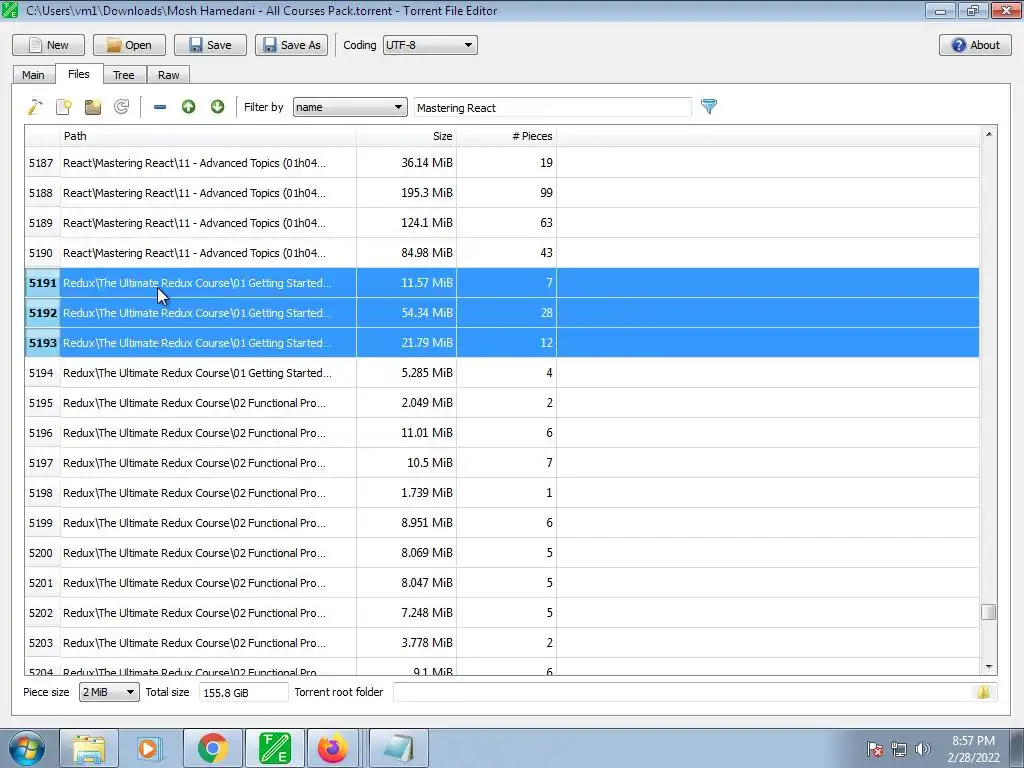
Task: Select row 5200 sized 8.069 MiB
Action: pyautogui.click(x=502, y=553)
